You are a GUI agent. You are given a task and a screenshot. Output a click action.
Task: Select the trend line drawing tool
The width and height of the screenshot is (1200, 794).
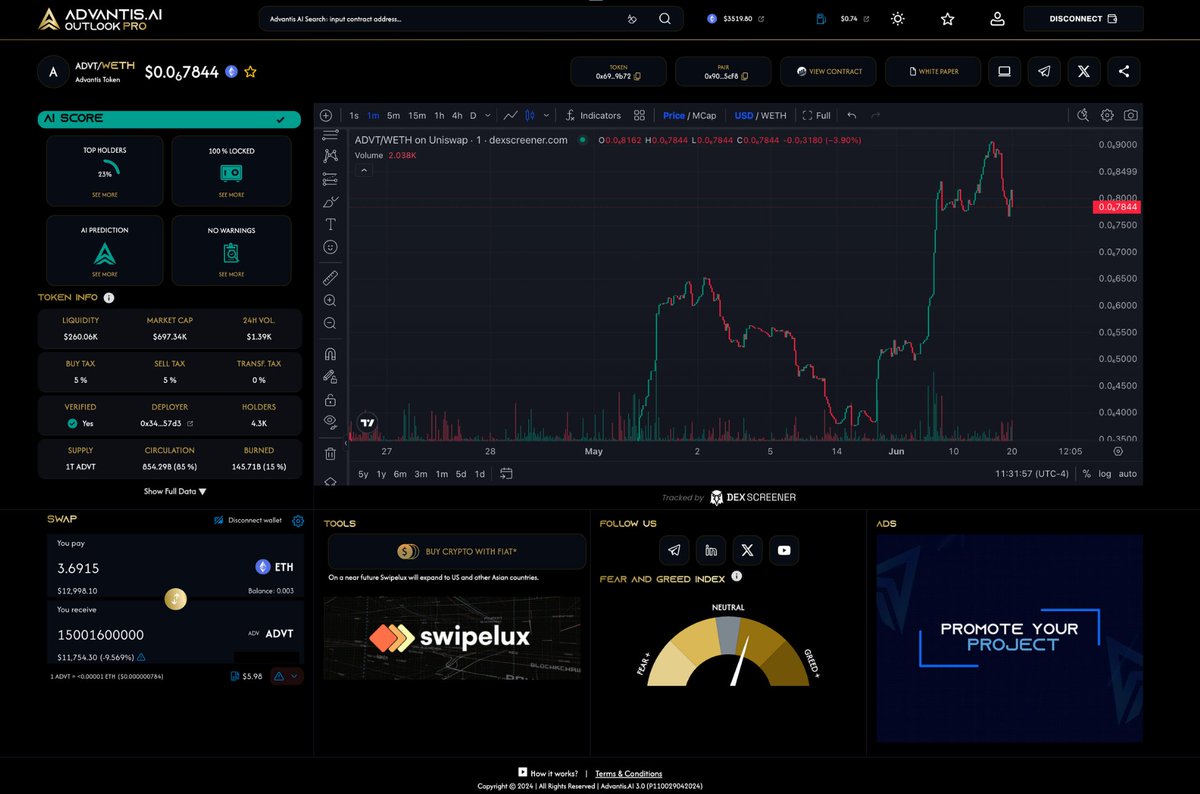(331, 134)
